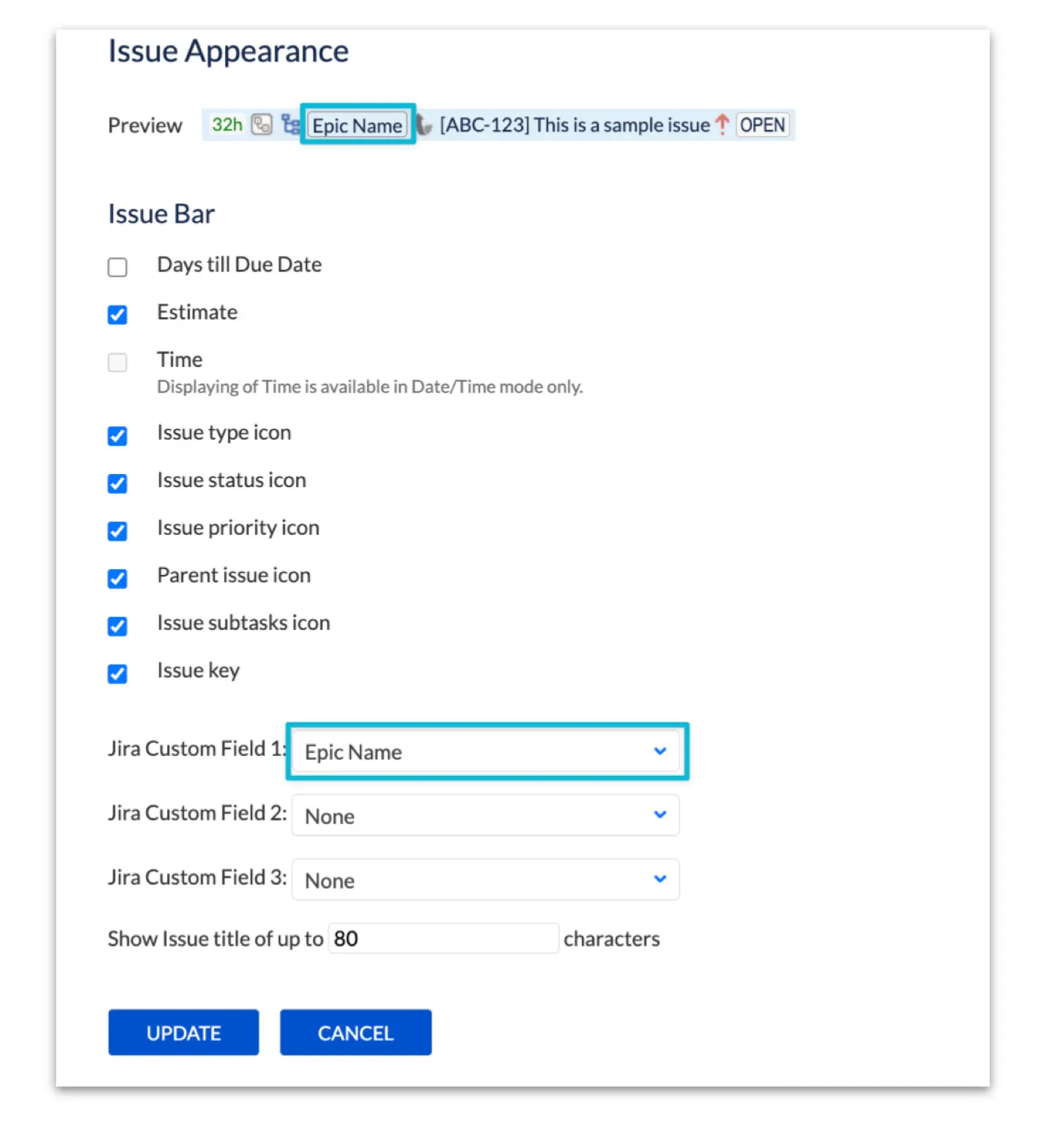Screen dimensions: 1055x1148
Task: Uncheck the Estimate checkbox
Action: tap(117, 315)
